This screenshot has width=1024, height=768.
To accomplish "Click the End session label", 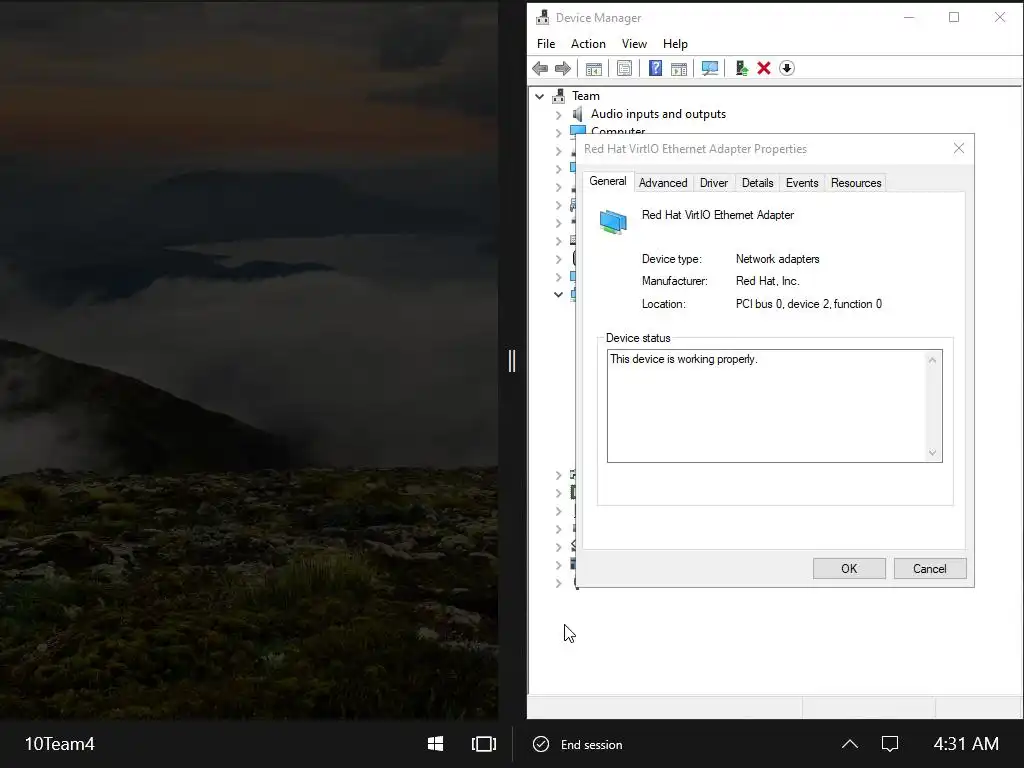I will tap(592, 744).
